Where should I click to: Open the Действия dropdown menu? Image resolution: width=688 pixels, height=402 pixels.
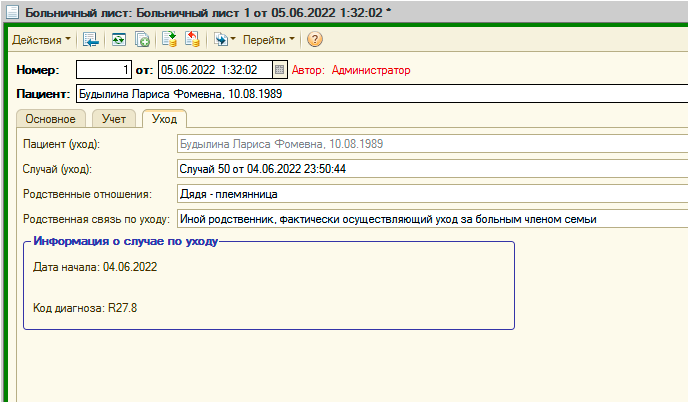pos(41,40)
